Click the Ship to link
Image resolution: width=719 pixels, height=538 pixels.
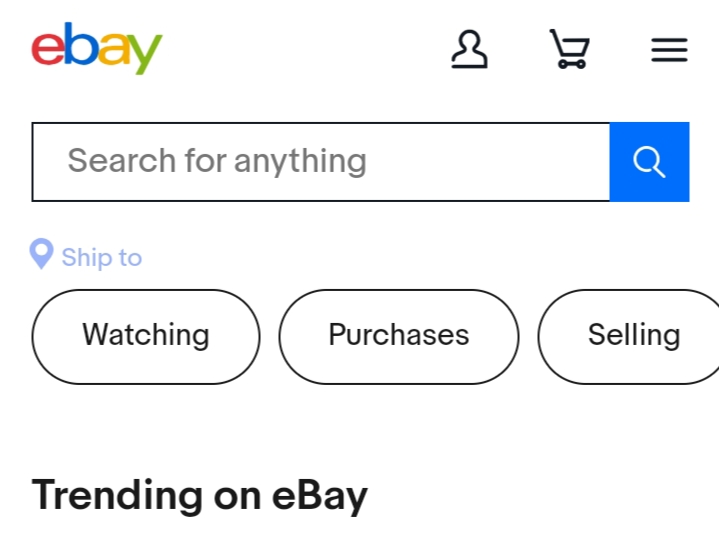tap(101, 257)
